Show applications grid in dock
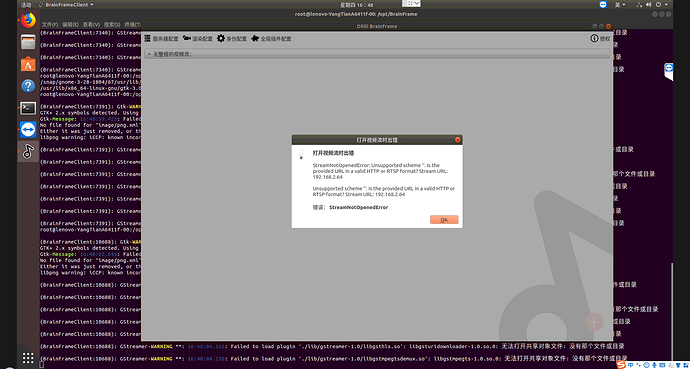The height and width of the screenshot is (369, 690). point(28,357)
